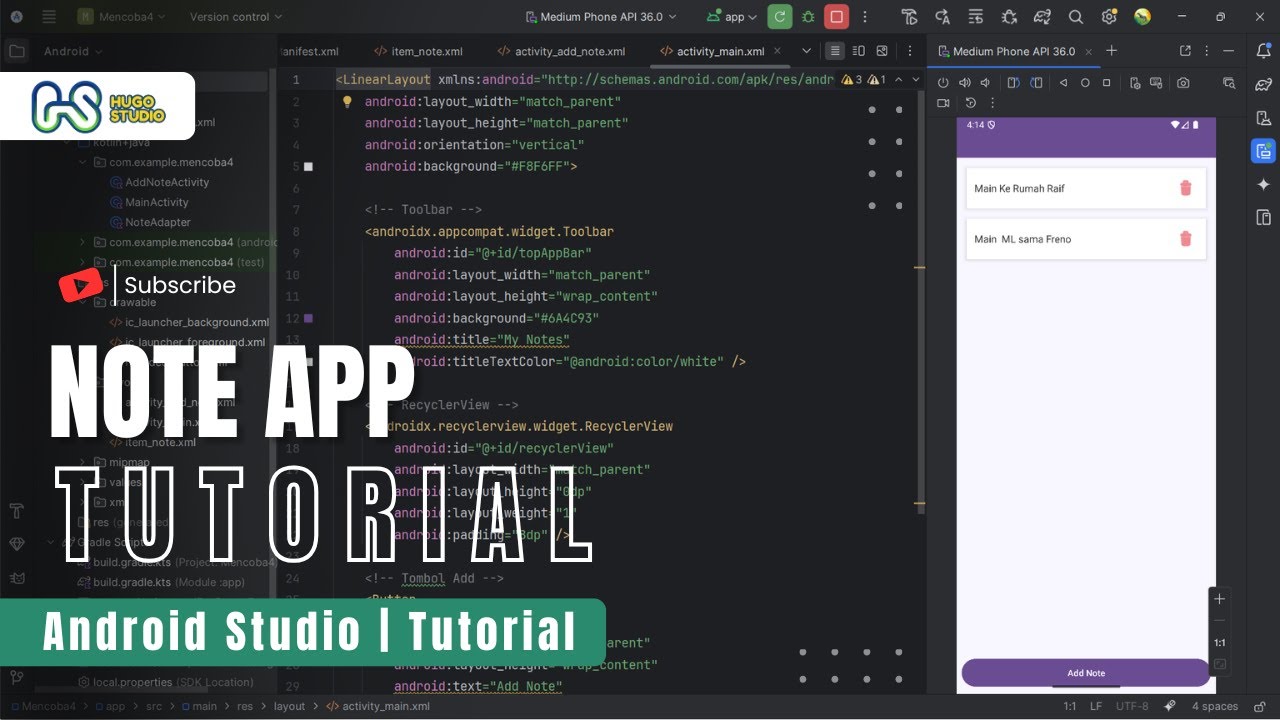Switch editor to Code-only view
This screenshot has height=720, width=1280.
click(834, 51)
